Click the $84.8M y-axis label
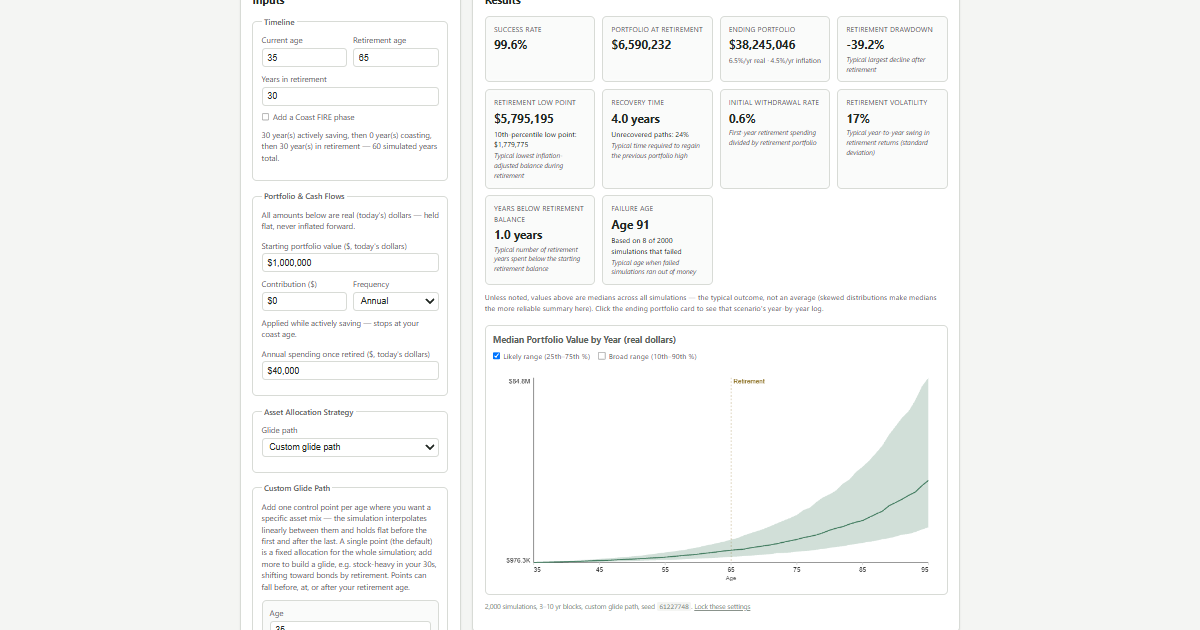1200x630 pixels. pos(519,382)
